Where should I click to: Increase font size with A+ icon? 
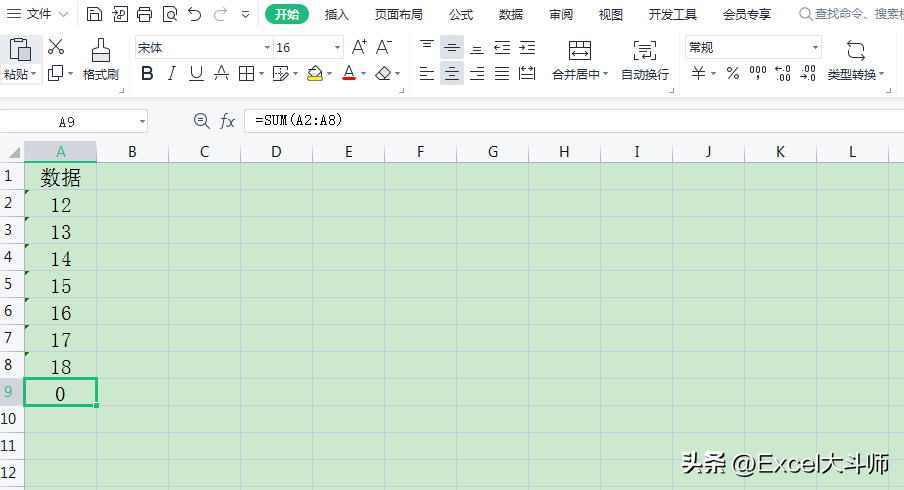click(x=359, y=47)
